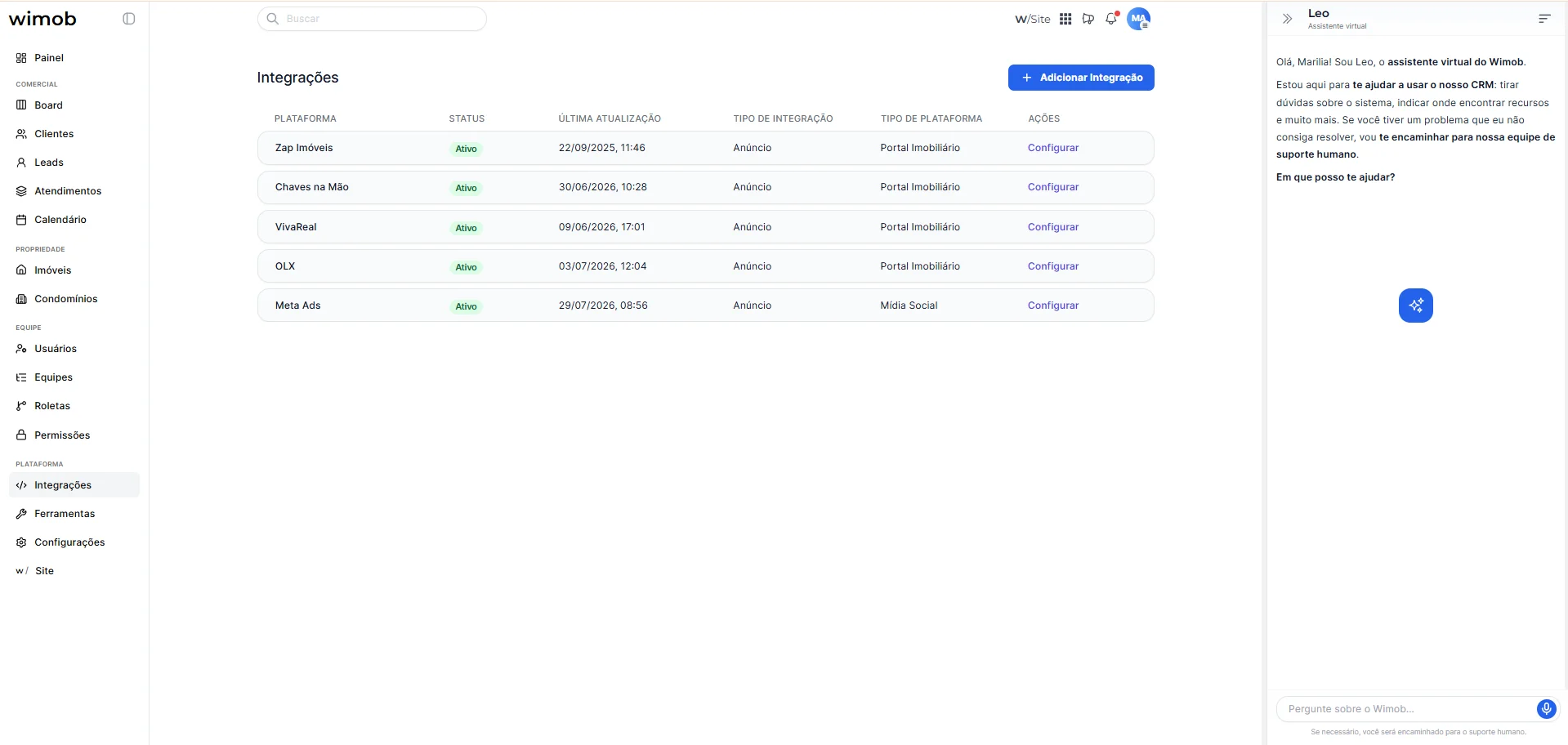1568x745 pixels.
Task: Configure the Meta Ads integration
Action: 1053,306
